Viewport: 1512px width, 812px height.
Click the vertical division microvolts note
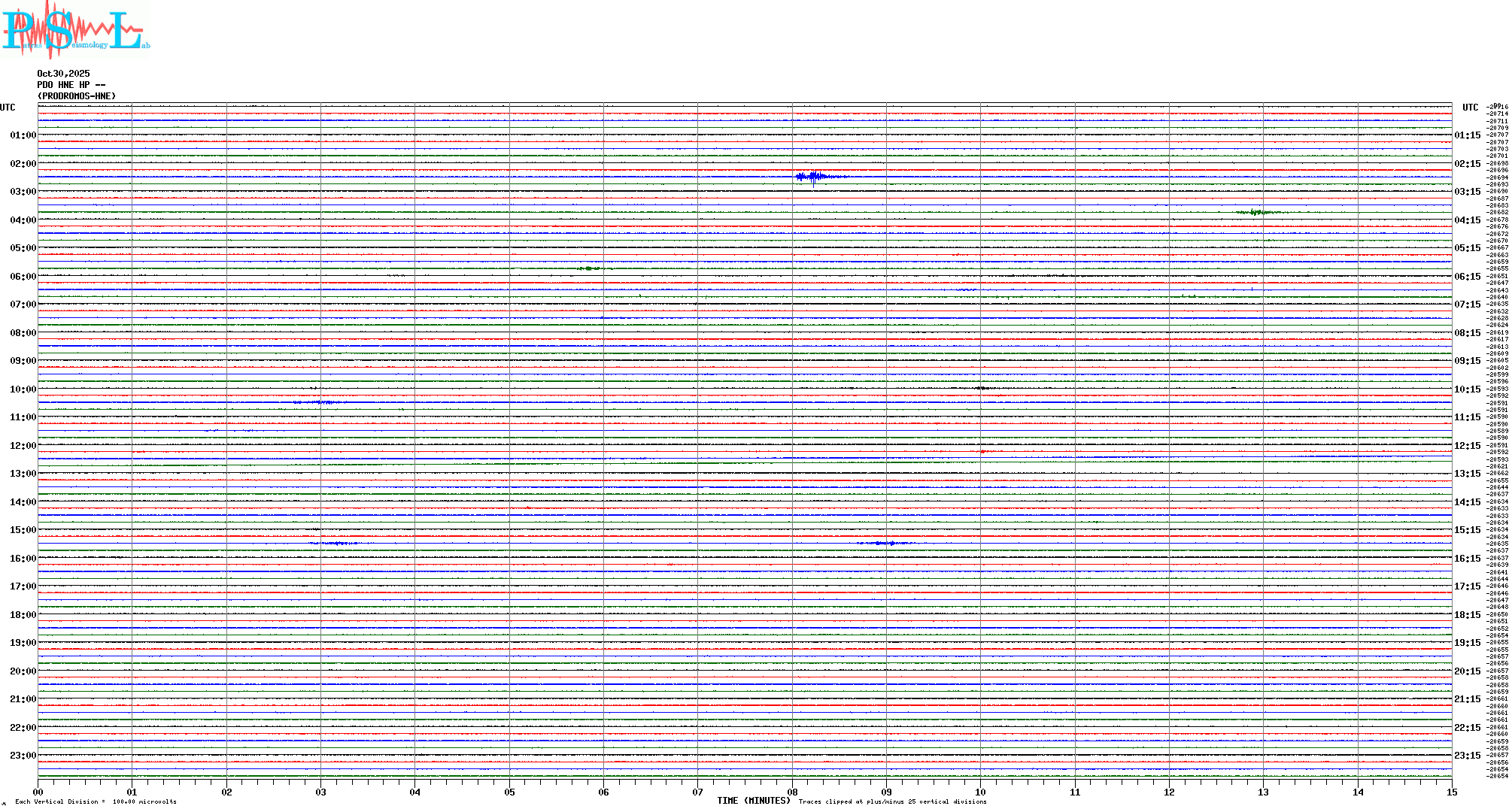pos(96,801)
